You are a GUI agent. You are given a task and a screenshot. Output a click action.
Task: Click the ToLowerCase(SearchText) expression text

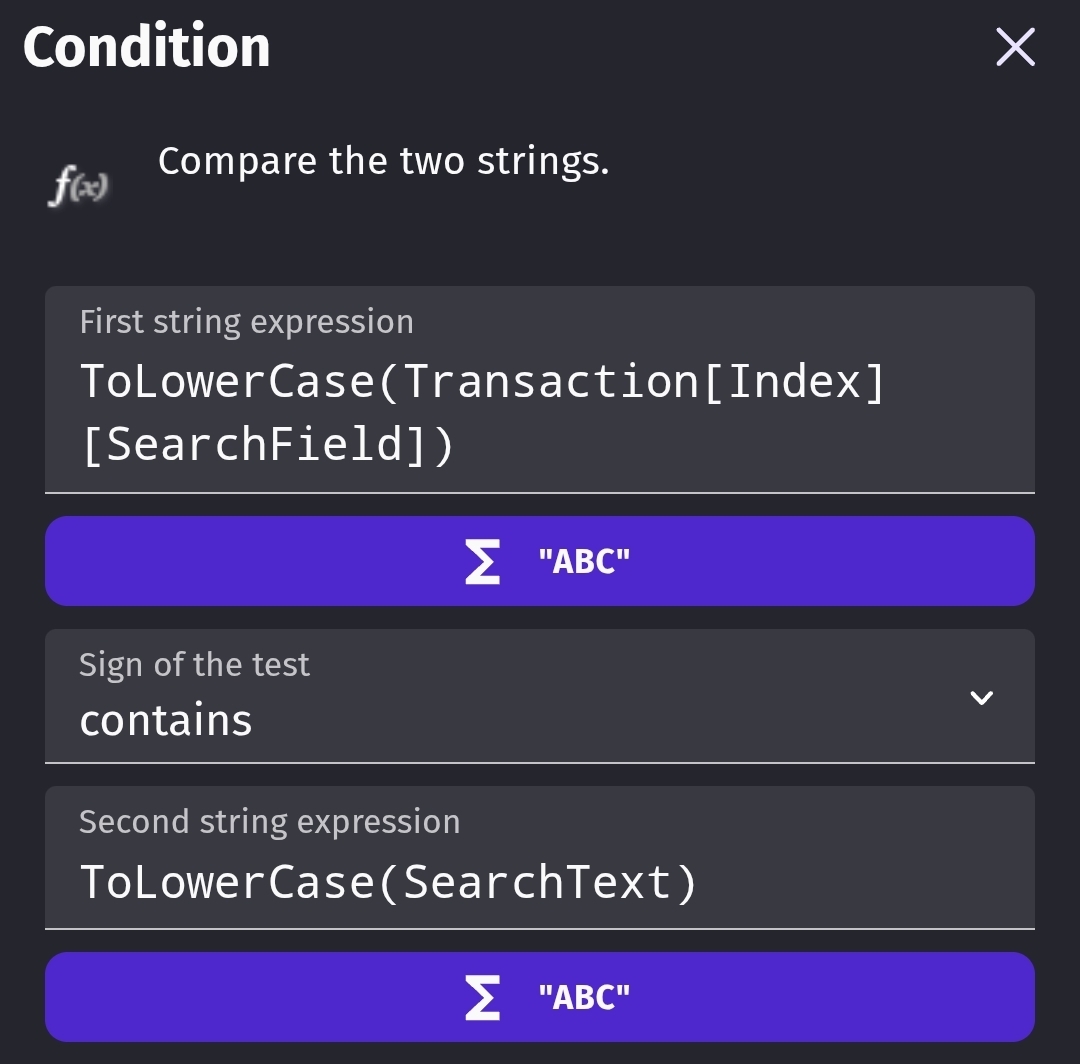(387, 882)
